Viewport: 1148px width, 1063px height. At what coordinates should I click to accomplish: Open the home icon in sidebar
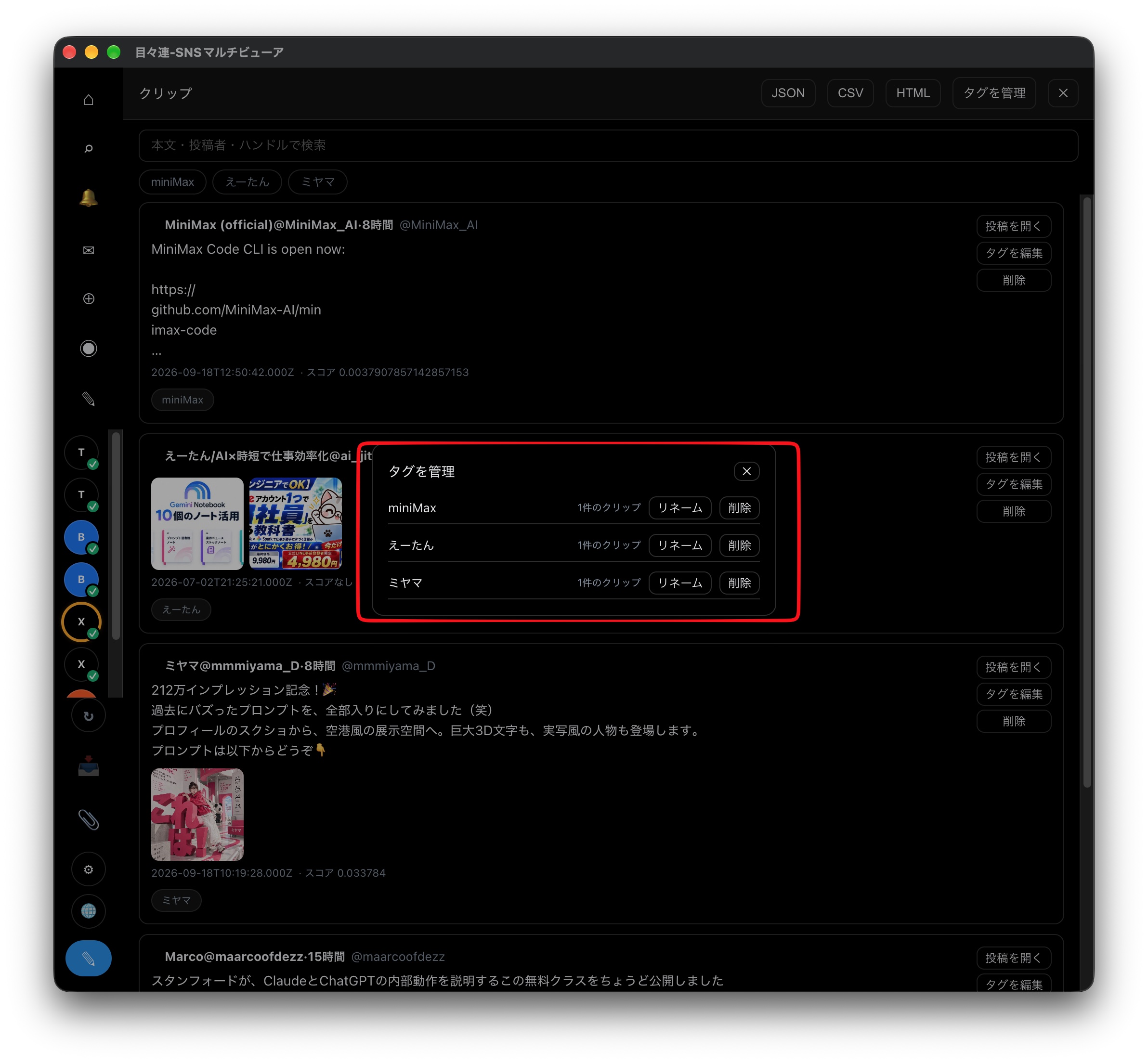[x=88, y=100]
